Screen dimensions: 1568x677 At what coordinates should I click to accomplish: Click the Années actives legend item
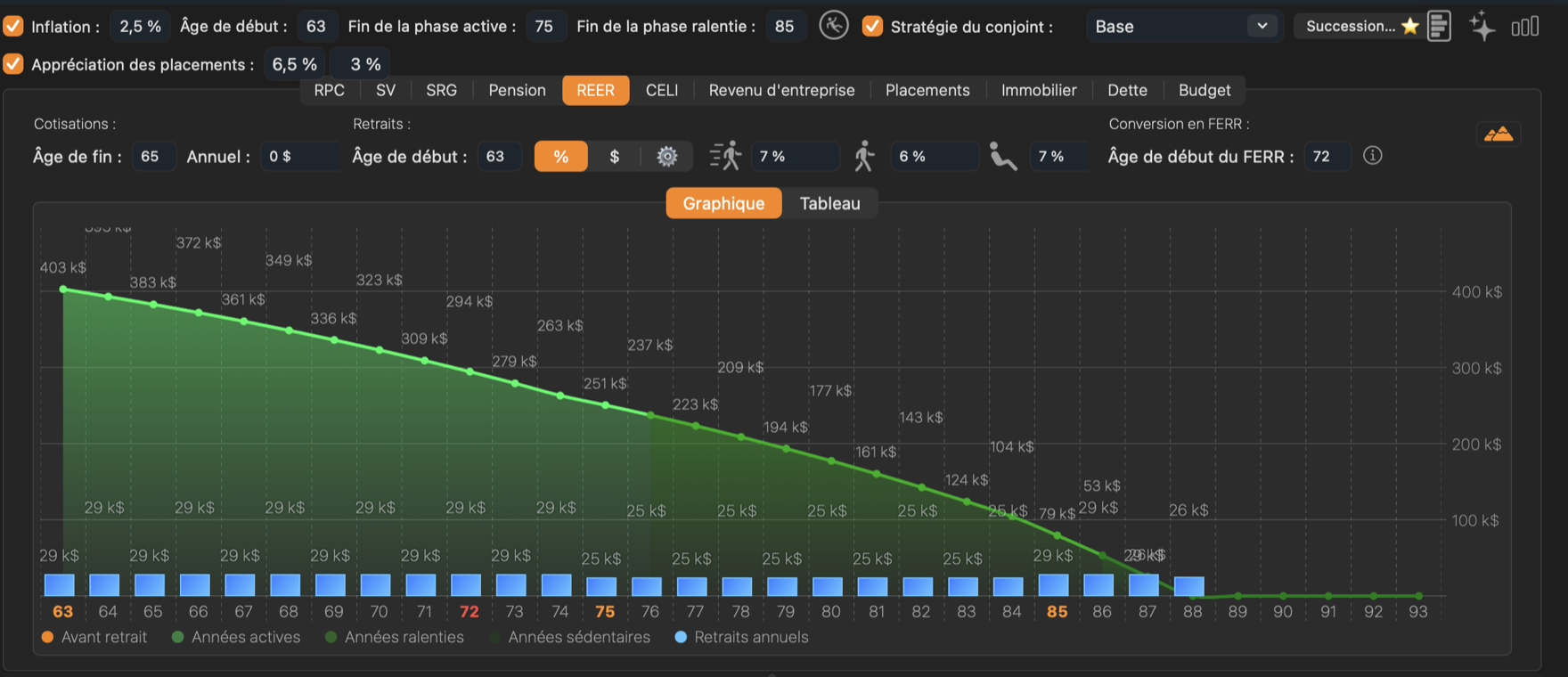[236, 637]
